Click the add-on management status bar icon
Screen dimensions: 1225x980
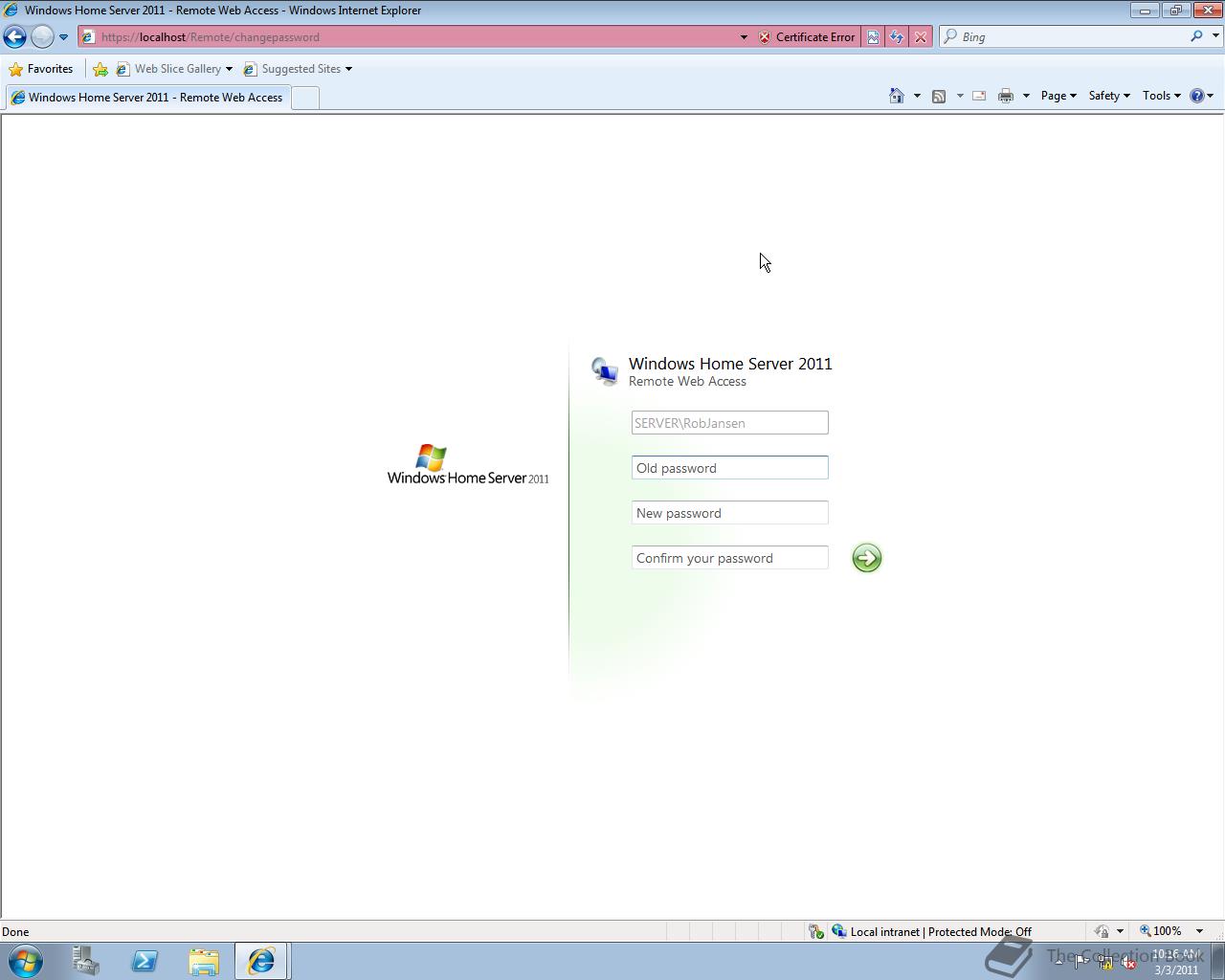(x=815, y=931)
